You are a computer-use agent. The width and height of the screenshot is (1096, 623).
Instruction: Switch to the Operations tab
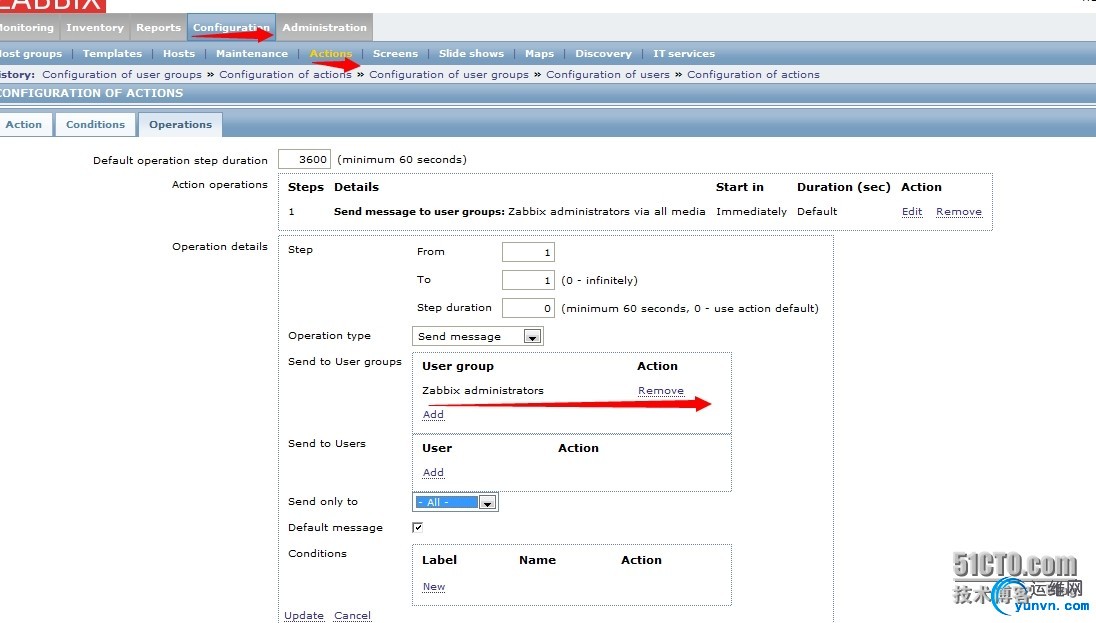[x=180, y=124]
